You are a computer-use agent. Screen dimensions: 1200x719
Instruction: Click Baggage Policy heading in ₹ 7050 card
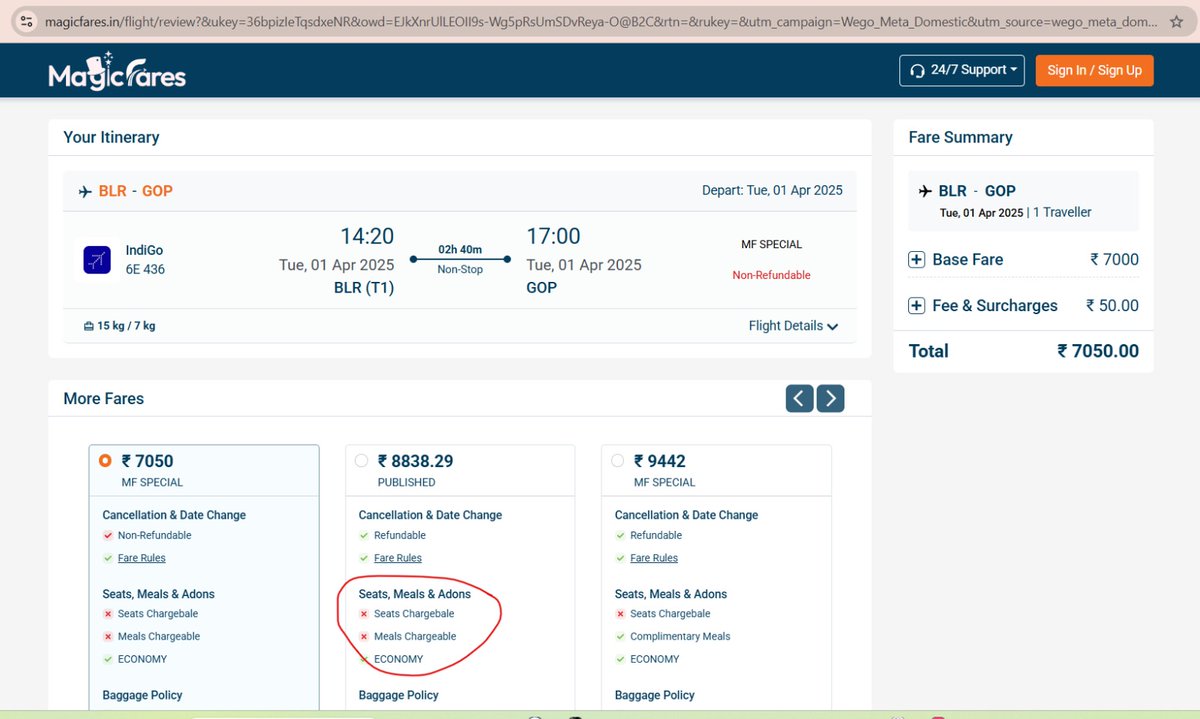pos(142,695)
